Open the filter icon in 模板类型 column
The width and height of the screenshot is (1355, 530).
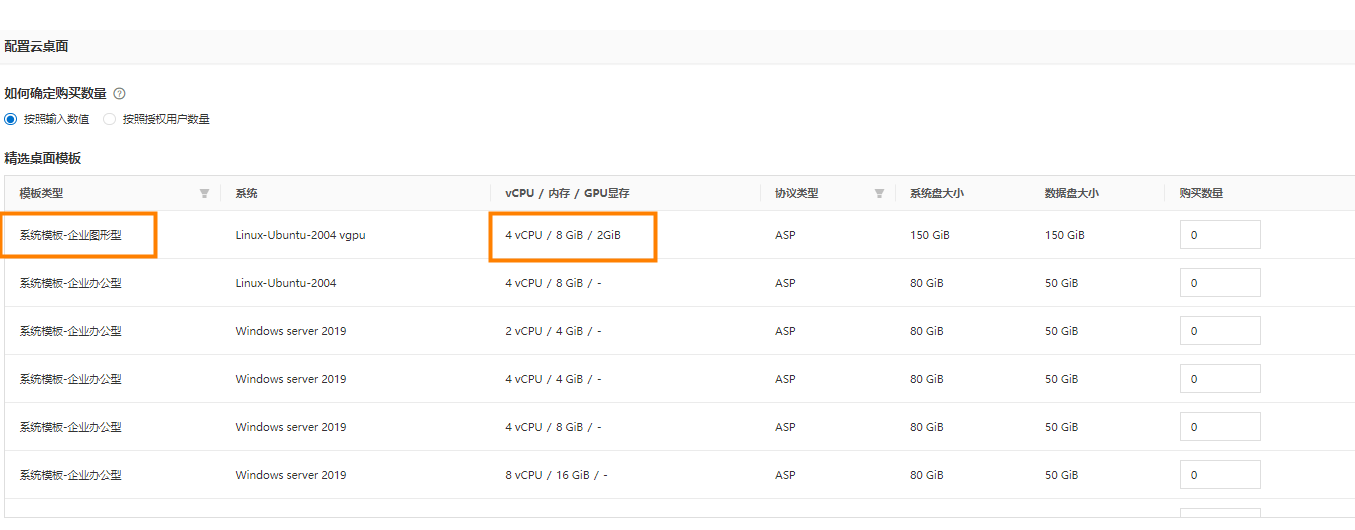(204, 194)
